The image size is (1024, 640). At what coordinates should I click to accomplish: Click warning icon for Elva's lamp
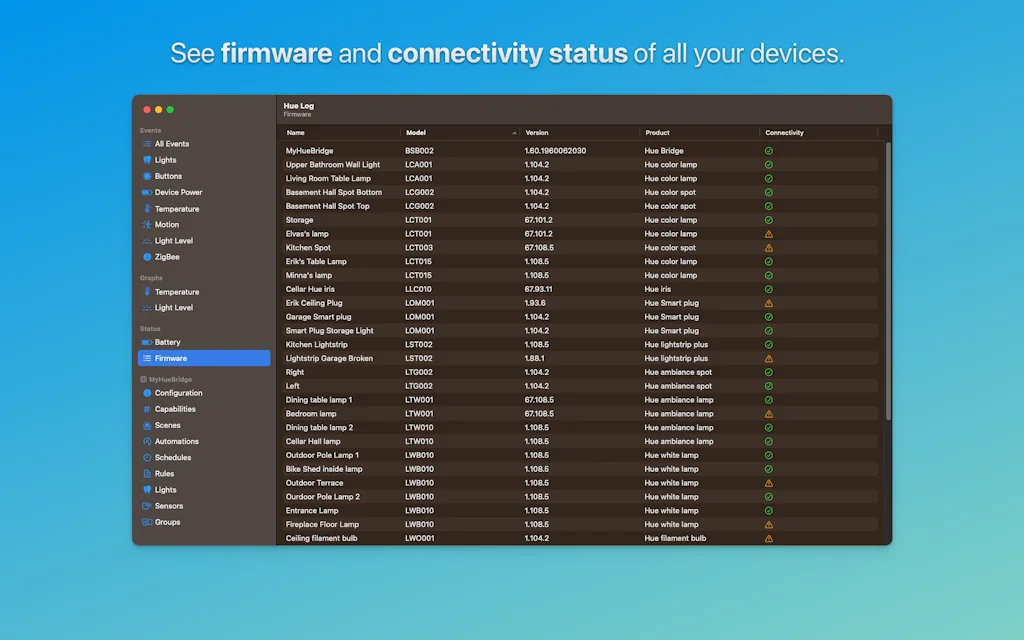click(769, 234)
